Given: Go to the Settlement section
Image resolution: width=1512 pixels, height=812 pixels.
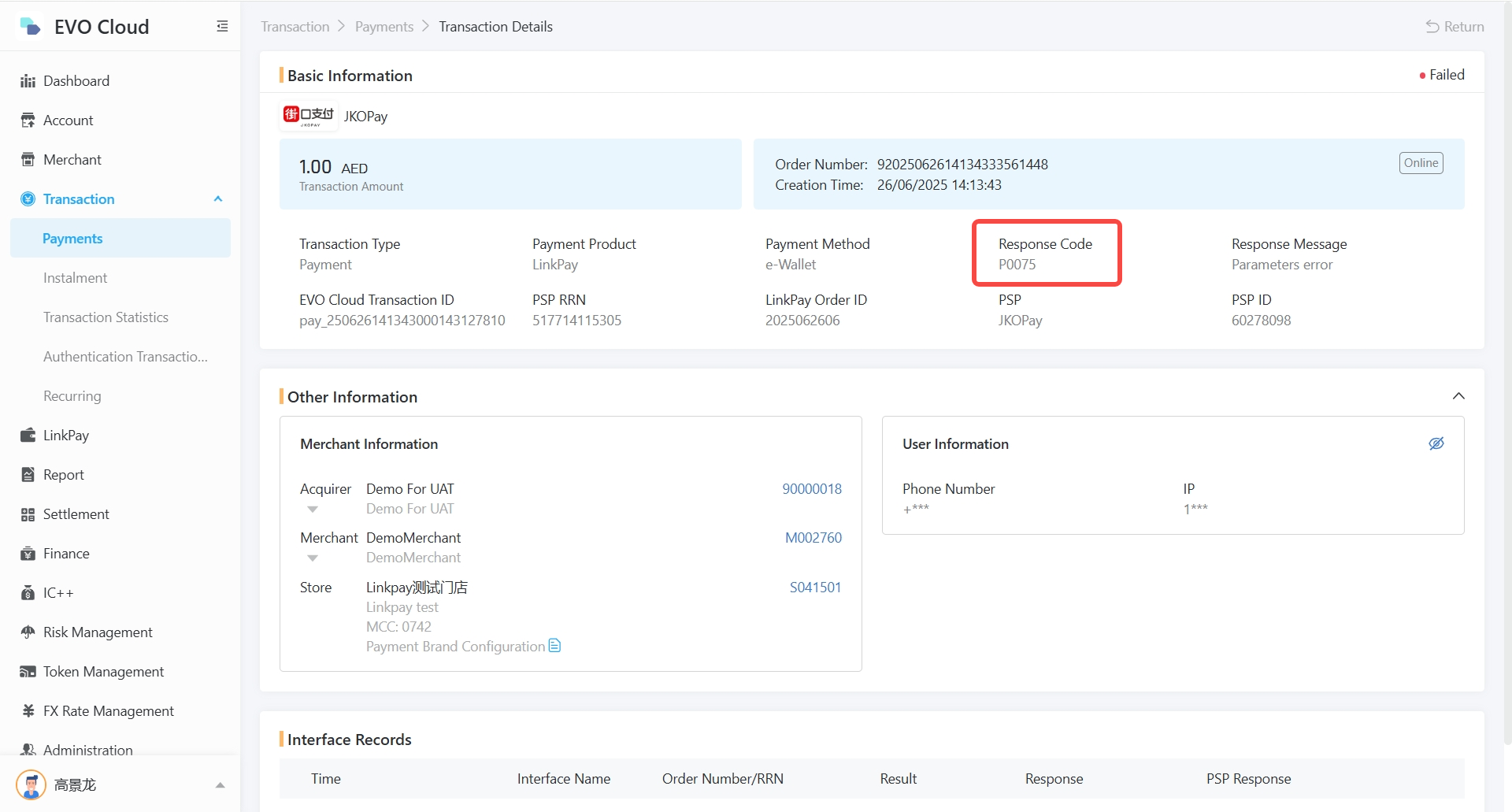Looking at the screenshot, I should 76,514.
